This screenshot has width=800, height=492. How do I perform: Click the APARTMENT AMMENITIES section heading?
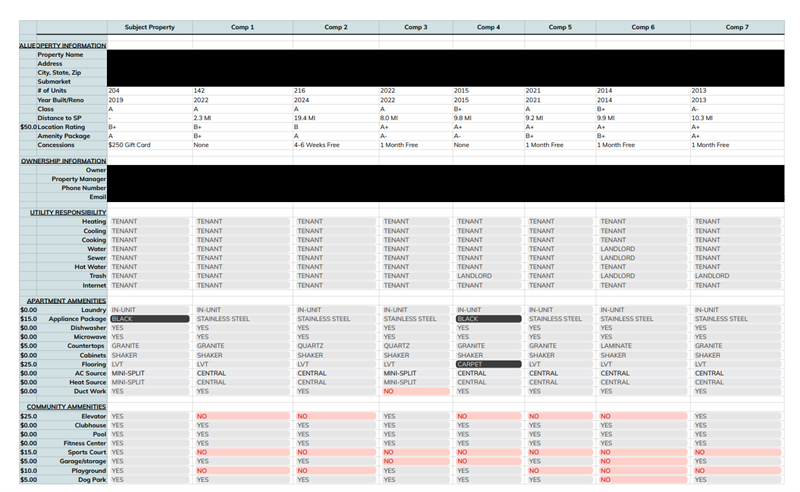[66, 301]
